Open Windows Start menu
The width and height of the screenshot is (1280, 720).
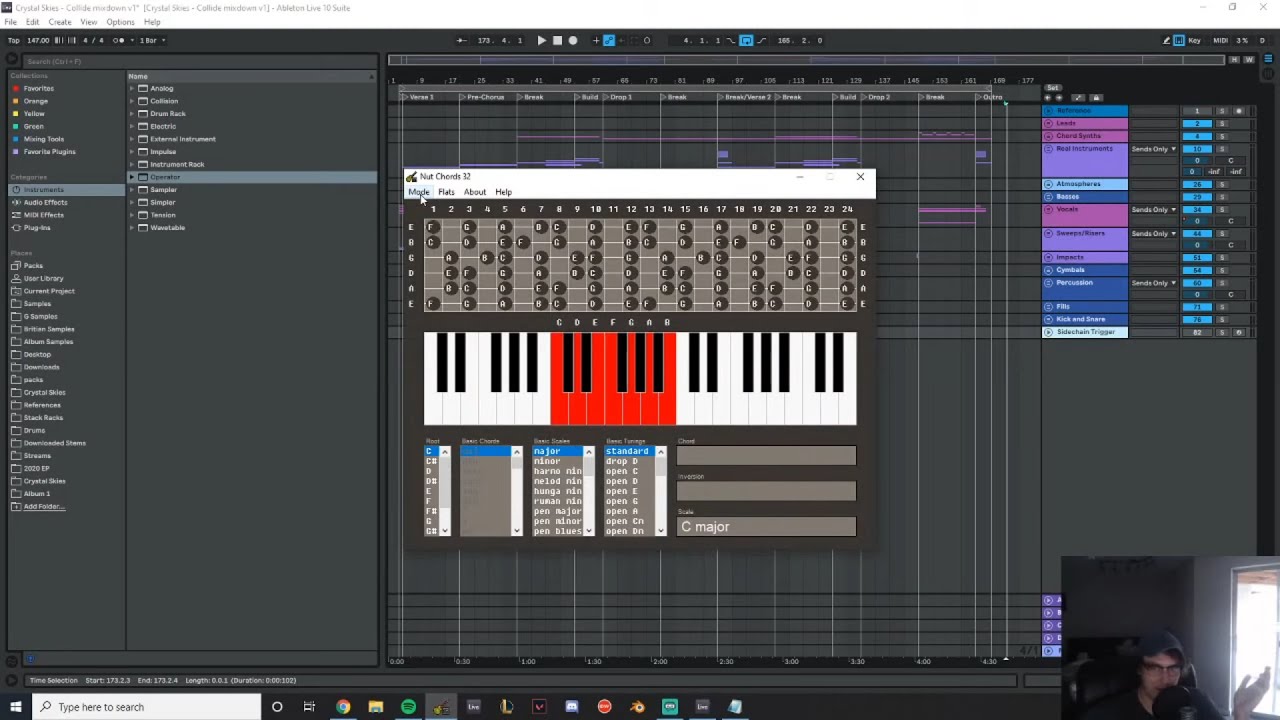coord(15,707)
